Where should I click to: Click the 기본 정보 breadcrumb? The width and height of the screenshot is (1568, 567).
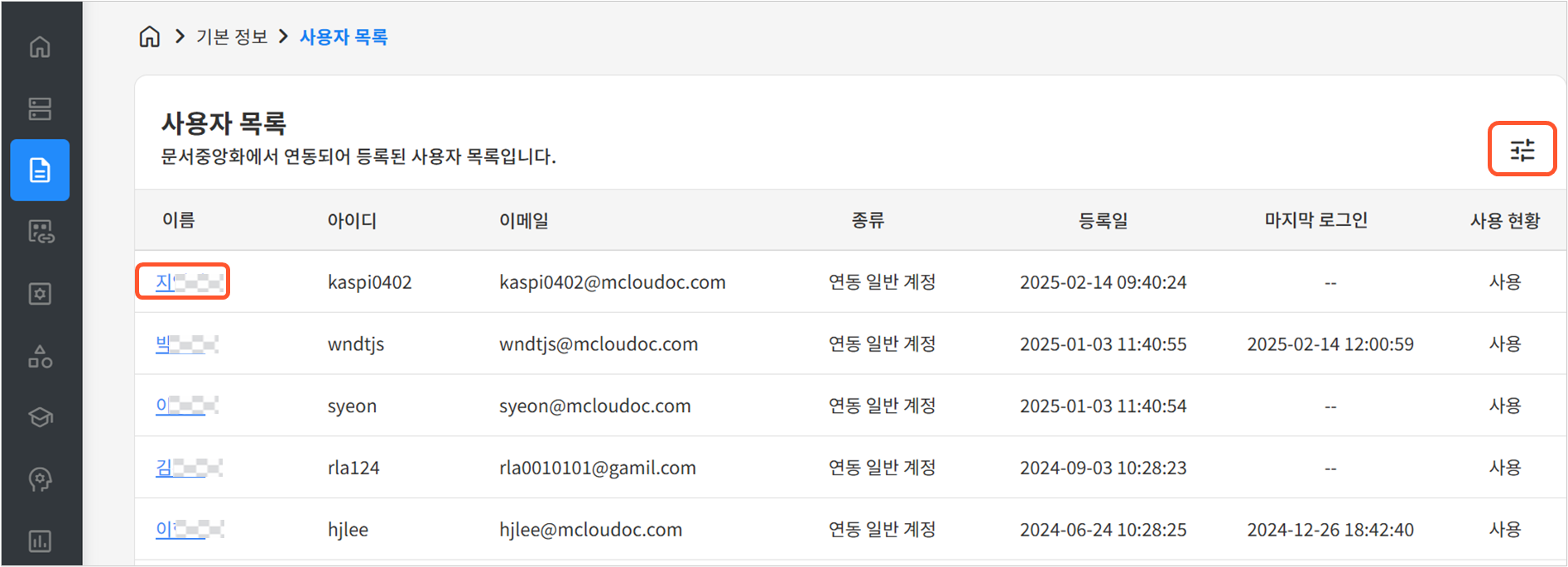232,37
